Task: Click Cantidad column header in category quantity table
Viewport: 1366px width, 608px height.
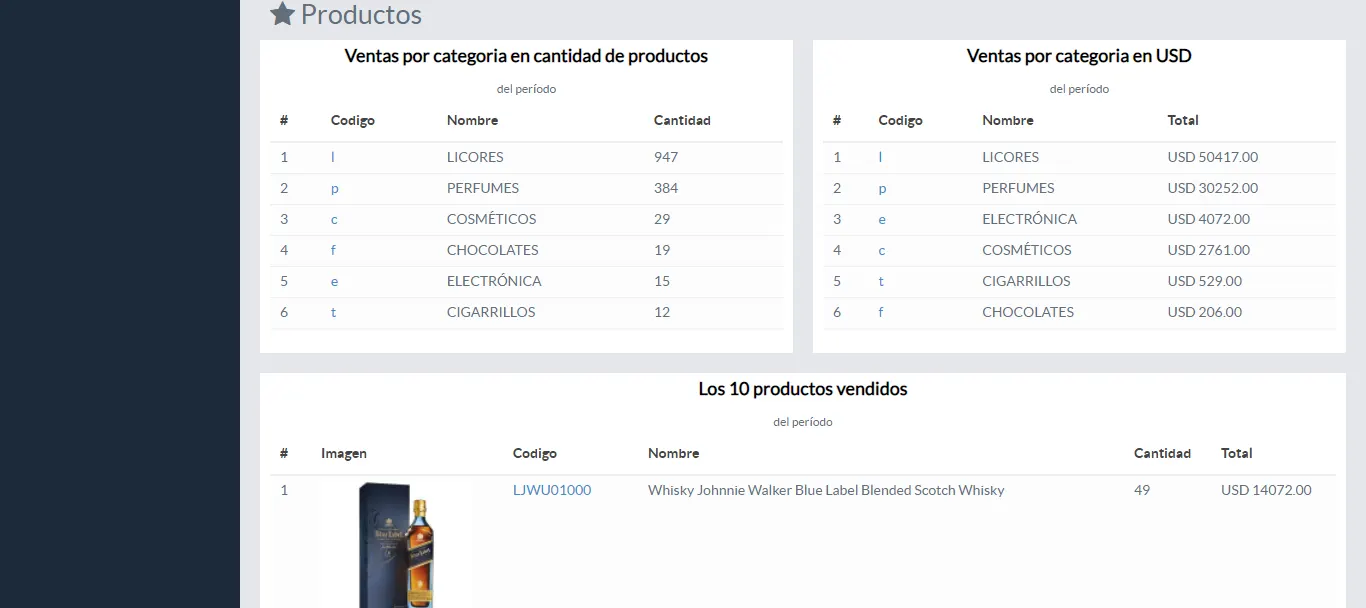Action: point(681,120)
